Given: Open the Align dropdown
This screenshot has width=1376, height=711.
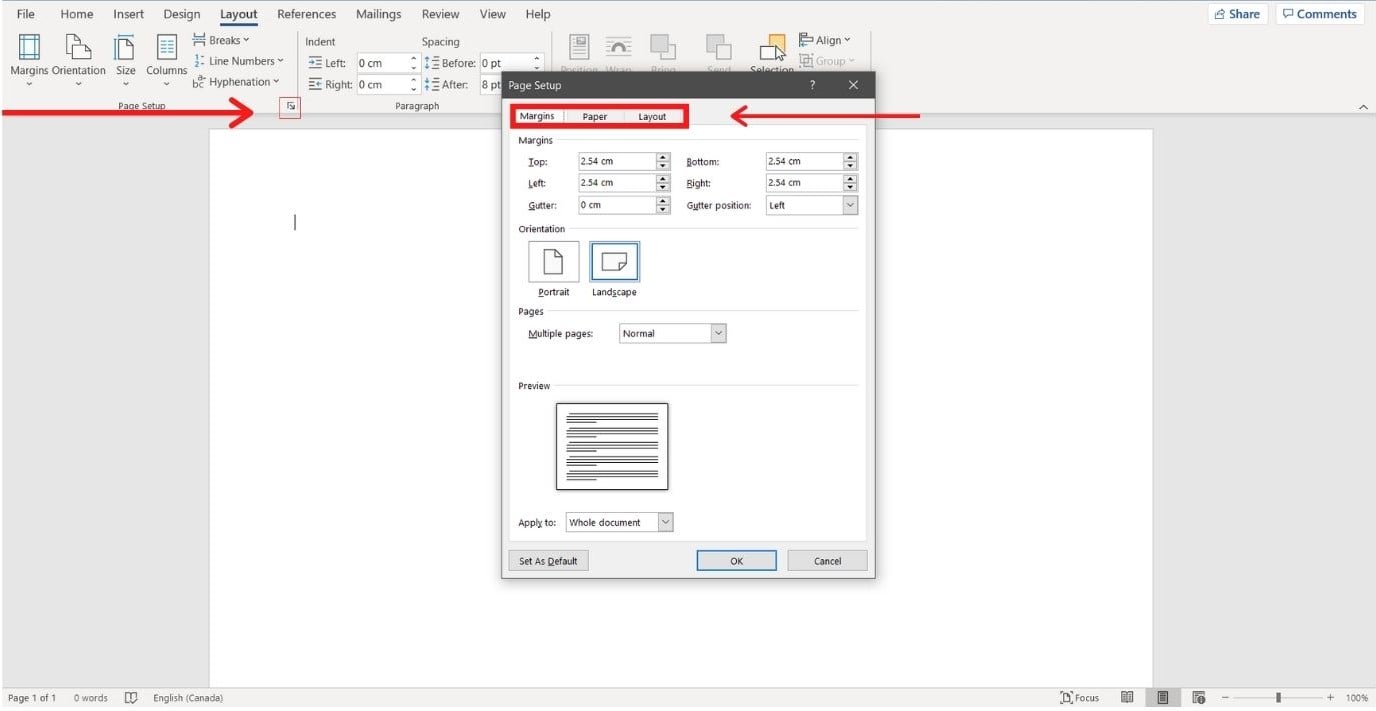Looking at the screenshot, I should coord(825,40).
